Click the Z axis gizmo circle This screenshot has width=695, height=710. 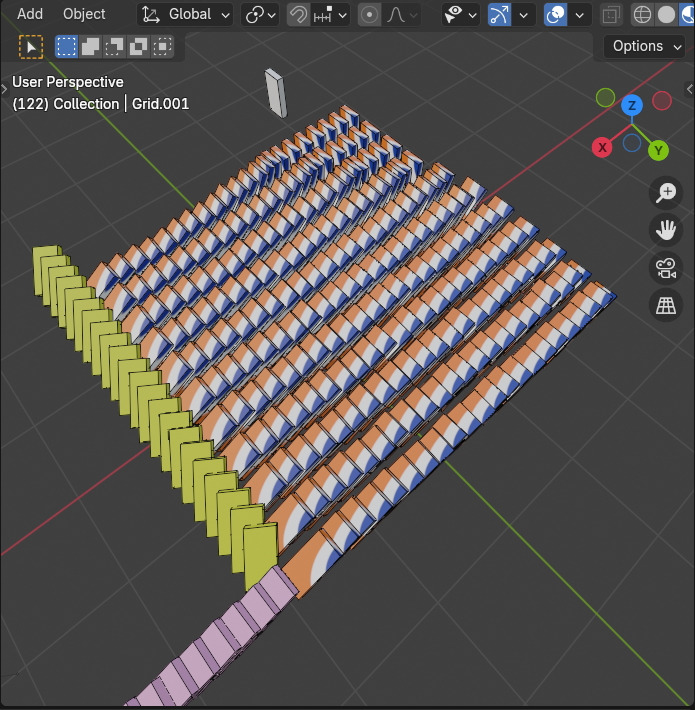point(632,106)
